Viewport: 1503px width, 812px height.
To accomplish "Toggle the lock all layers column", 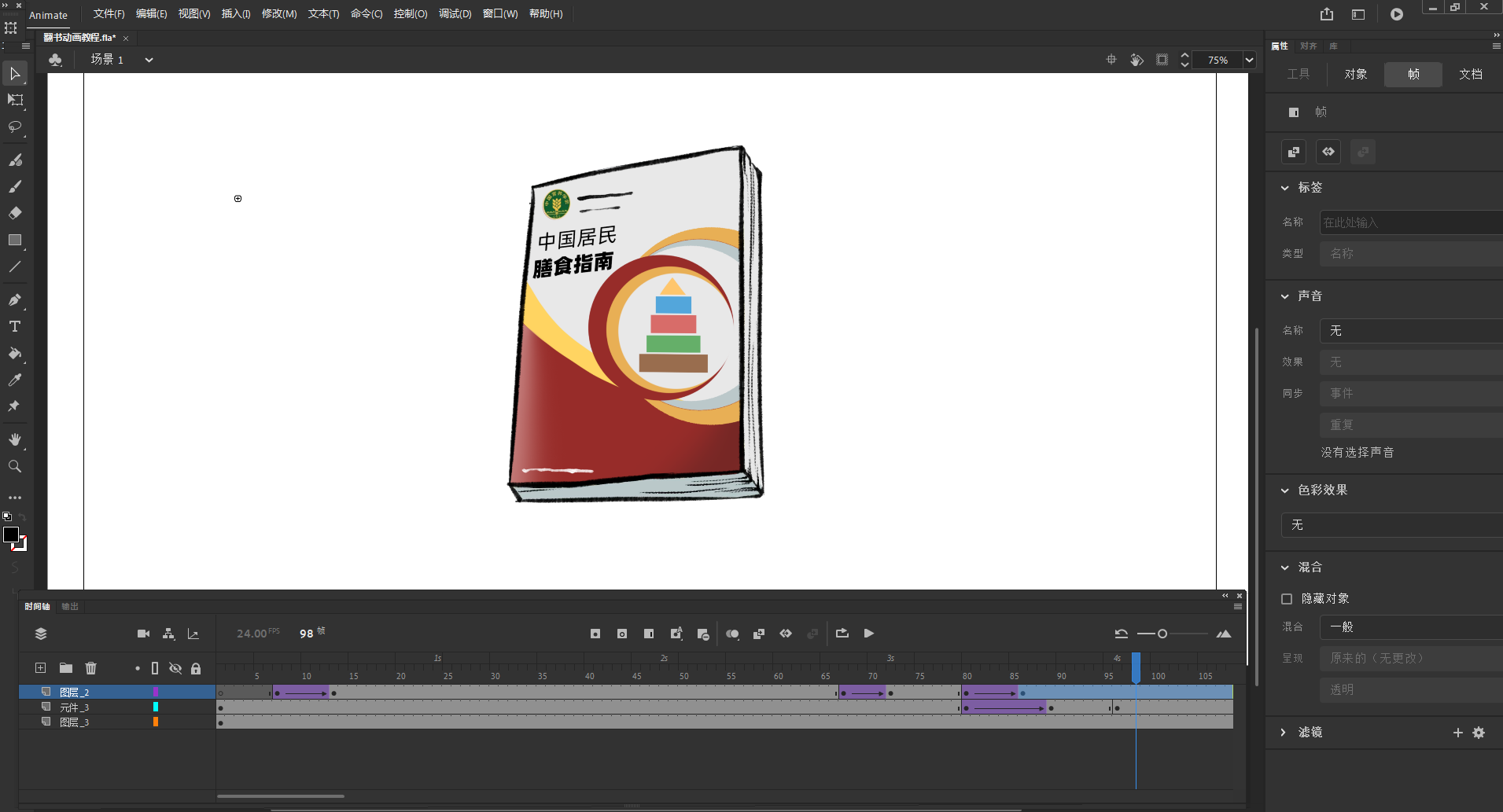I will point(196,668).
